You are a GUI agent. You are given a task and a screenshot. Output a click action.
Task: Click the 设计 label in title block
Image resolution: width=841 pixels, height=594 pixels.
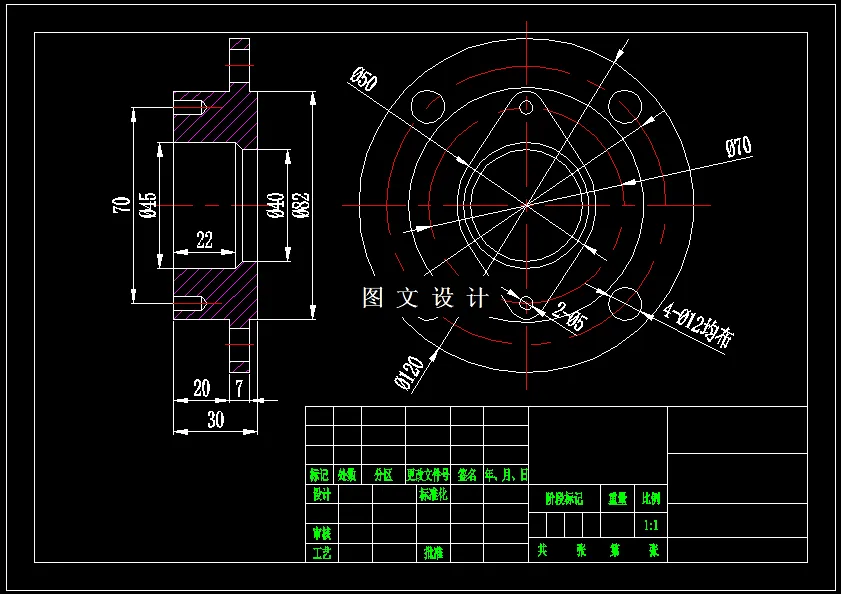click(322, 494)
